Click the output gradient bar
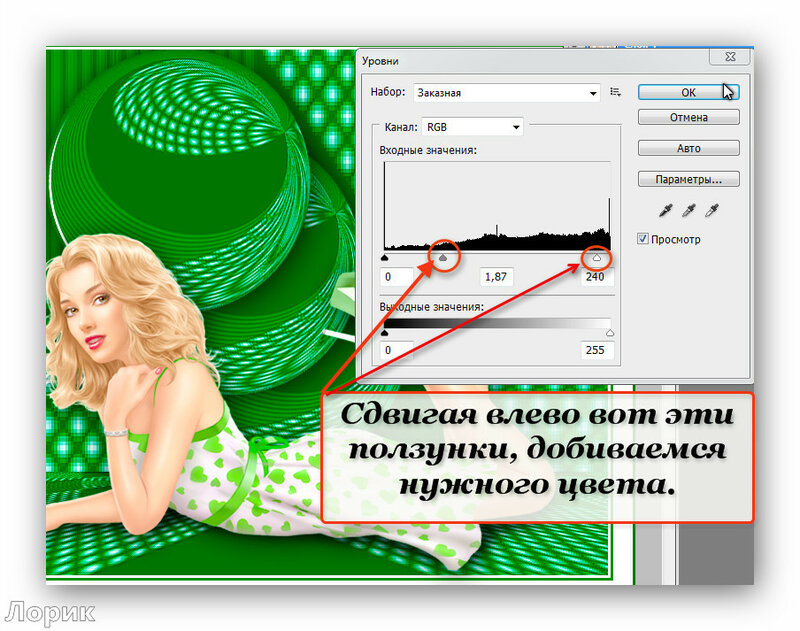Viewport: 800px width, 631px height. point(497,323)
